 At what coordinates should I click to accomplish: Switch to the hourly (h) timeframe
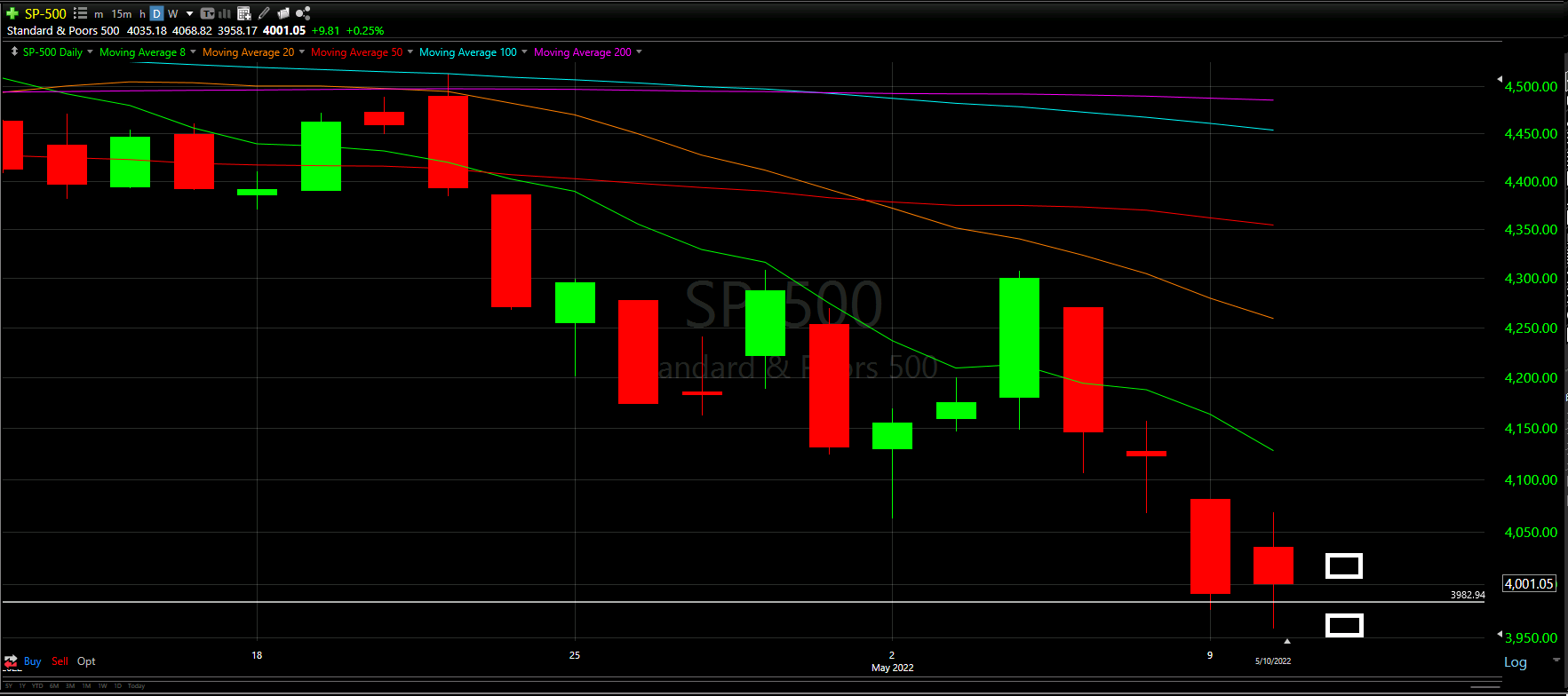[142, 13]
